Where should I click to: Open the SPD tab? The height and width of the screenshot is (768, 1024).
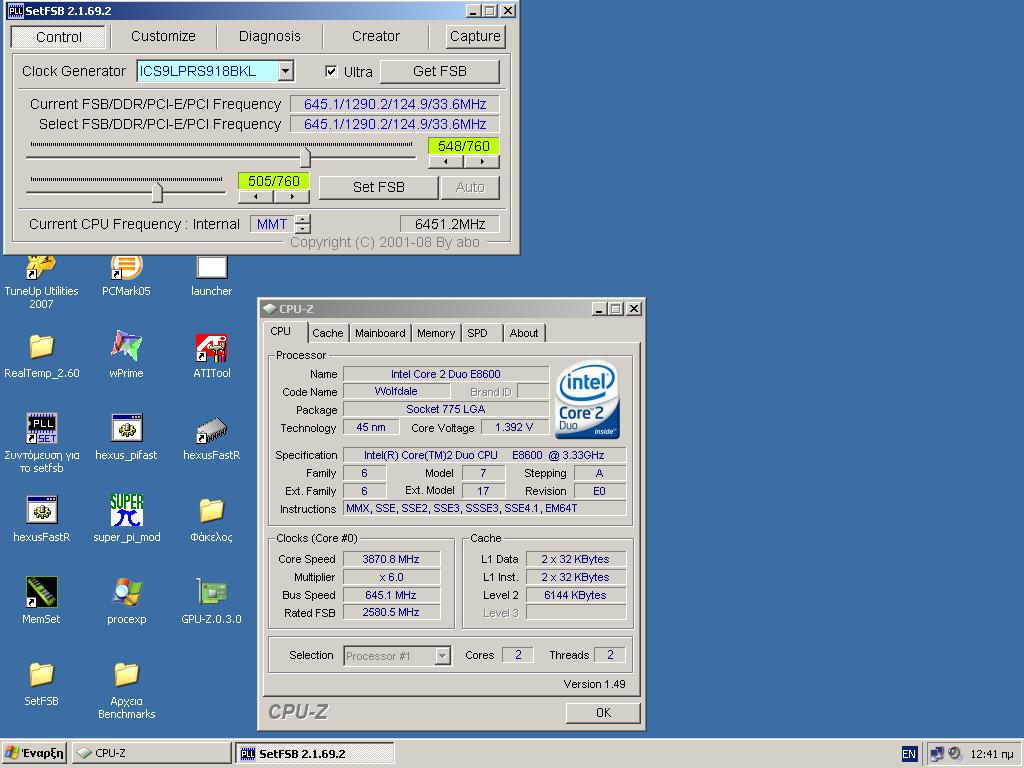coord(477,333)
